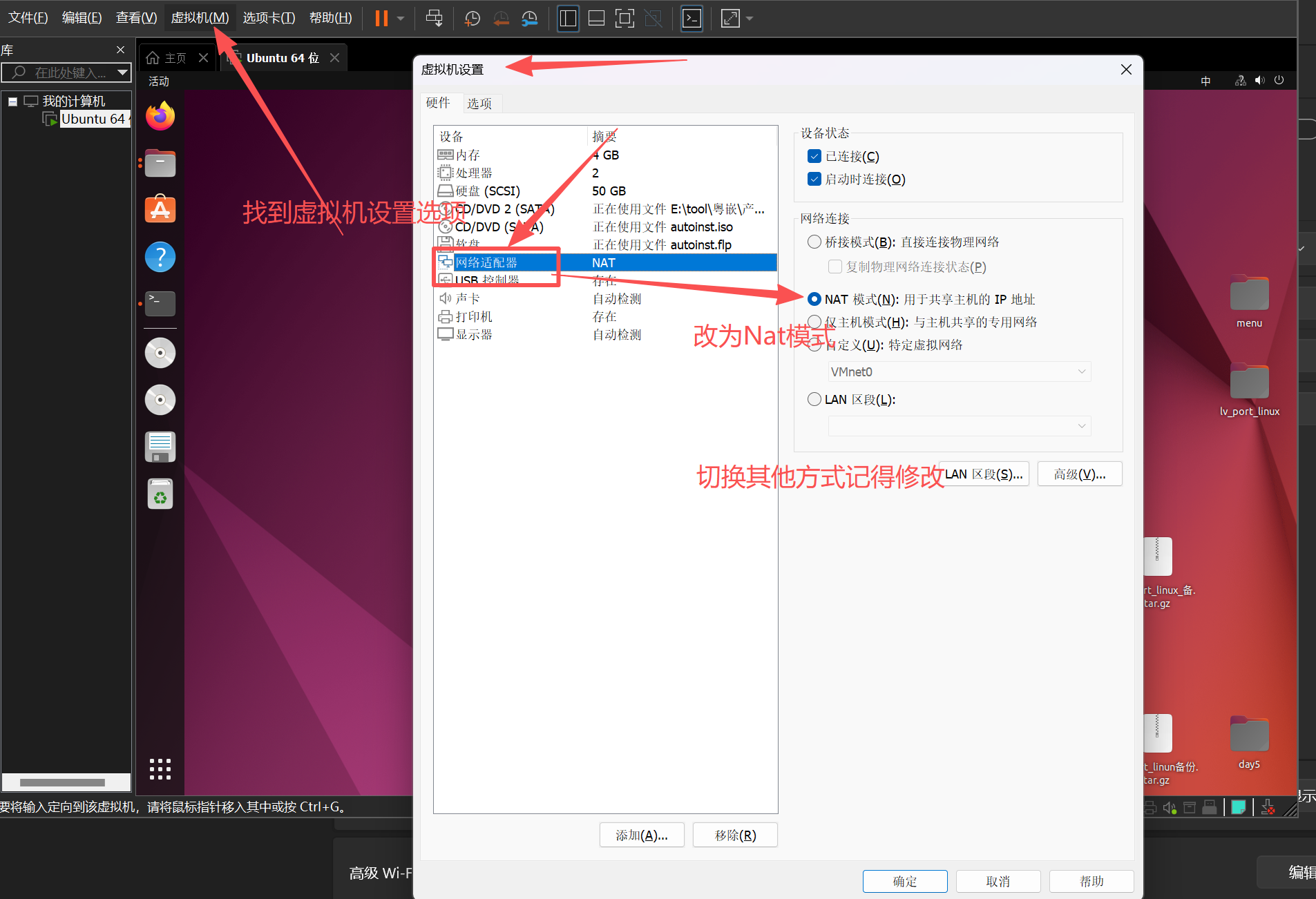Open the library search dropdown arrow
The height and width of the screenshot is (899, 1316).
tap(123, 72)
